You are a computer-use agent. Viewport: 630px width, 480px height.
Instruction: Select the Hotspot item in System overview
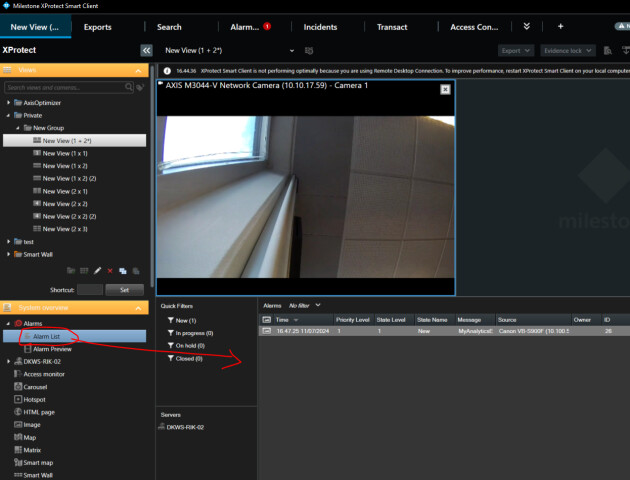pos(37,399)
